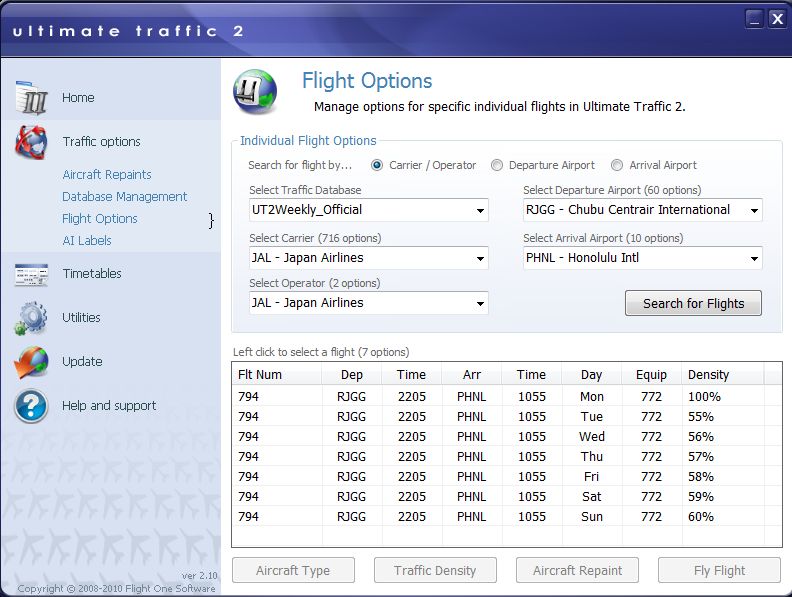Click the Timetables icon in sidebar
Image resolution: width=792 pixels, height=597 pixels.
click(31, 275)
